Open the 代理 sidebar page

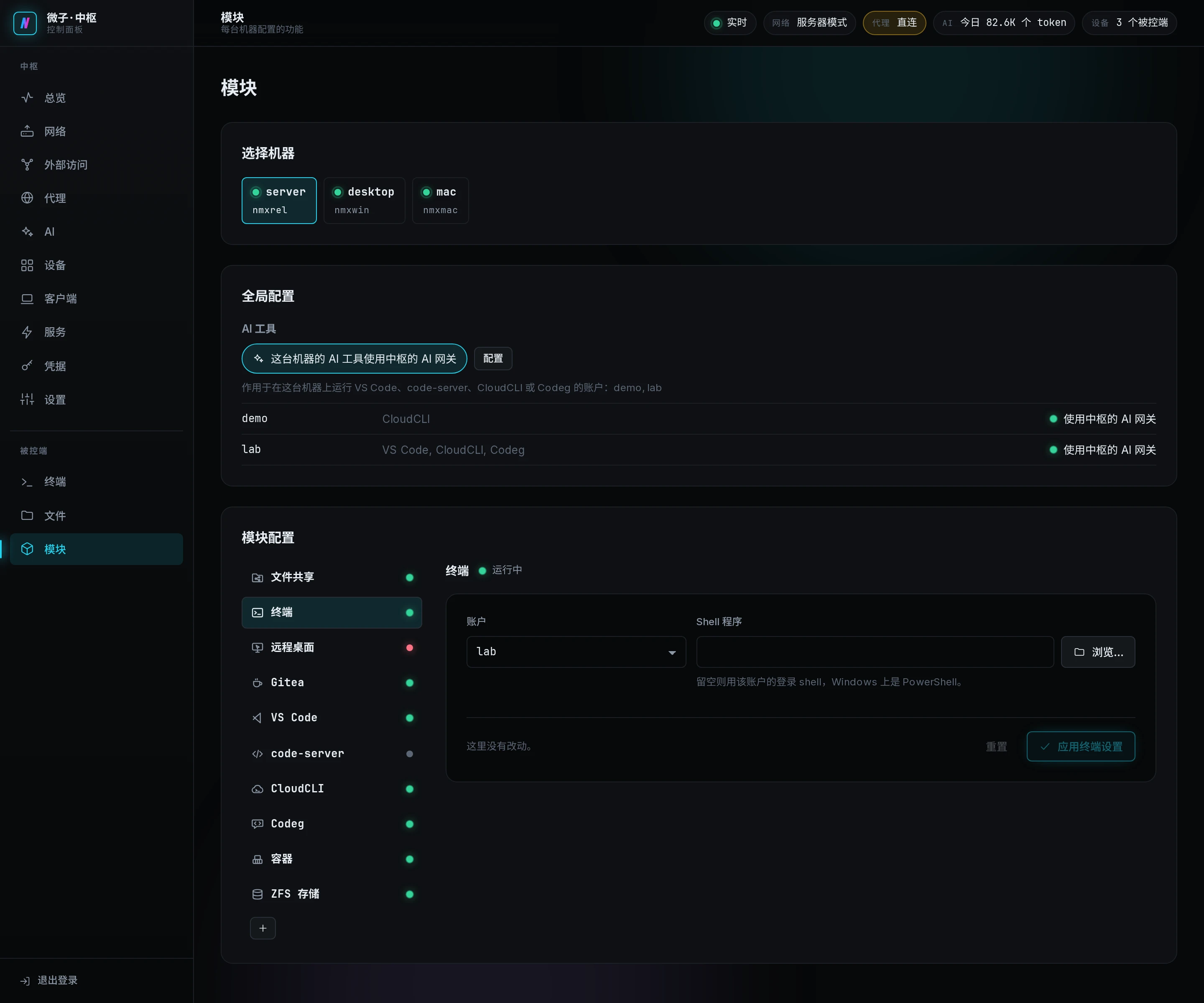[x=96, y=199]
